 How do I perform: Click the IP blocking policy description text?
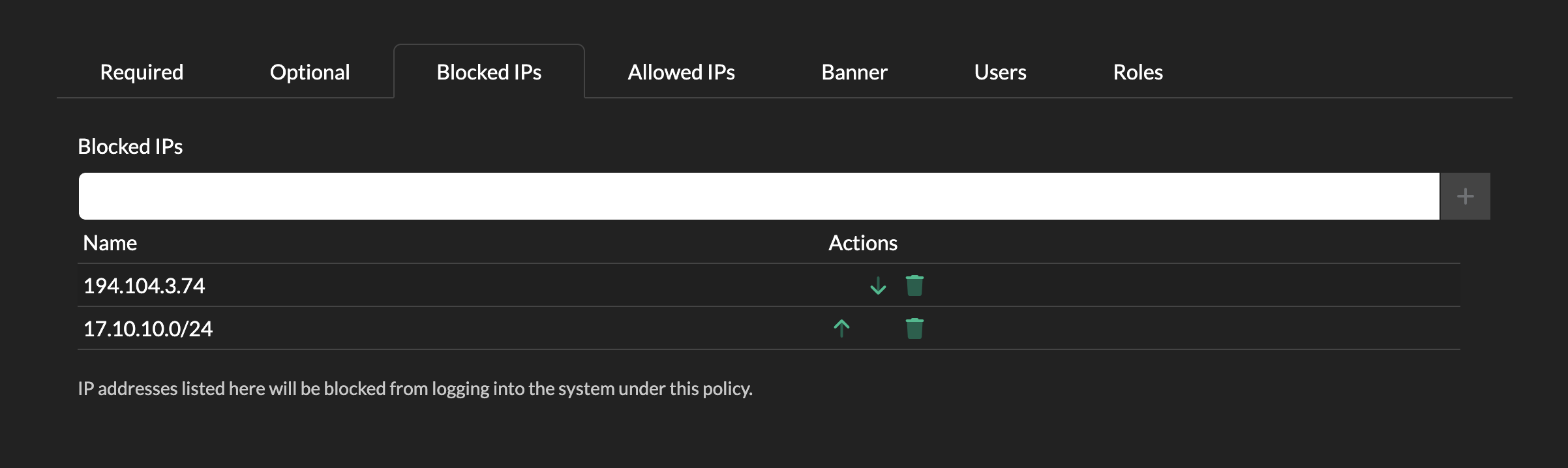415,389
